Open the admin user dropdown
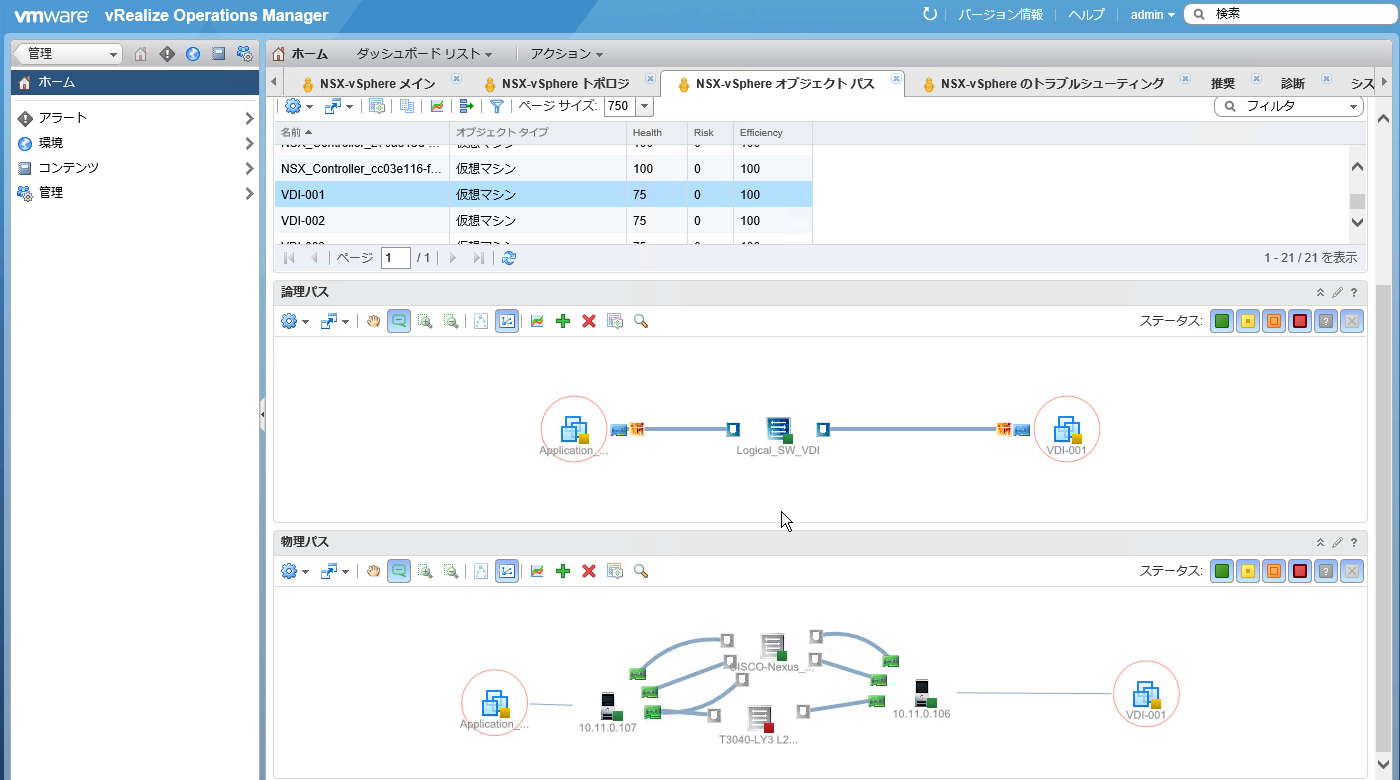 point(1152,15)
